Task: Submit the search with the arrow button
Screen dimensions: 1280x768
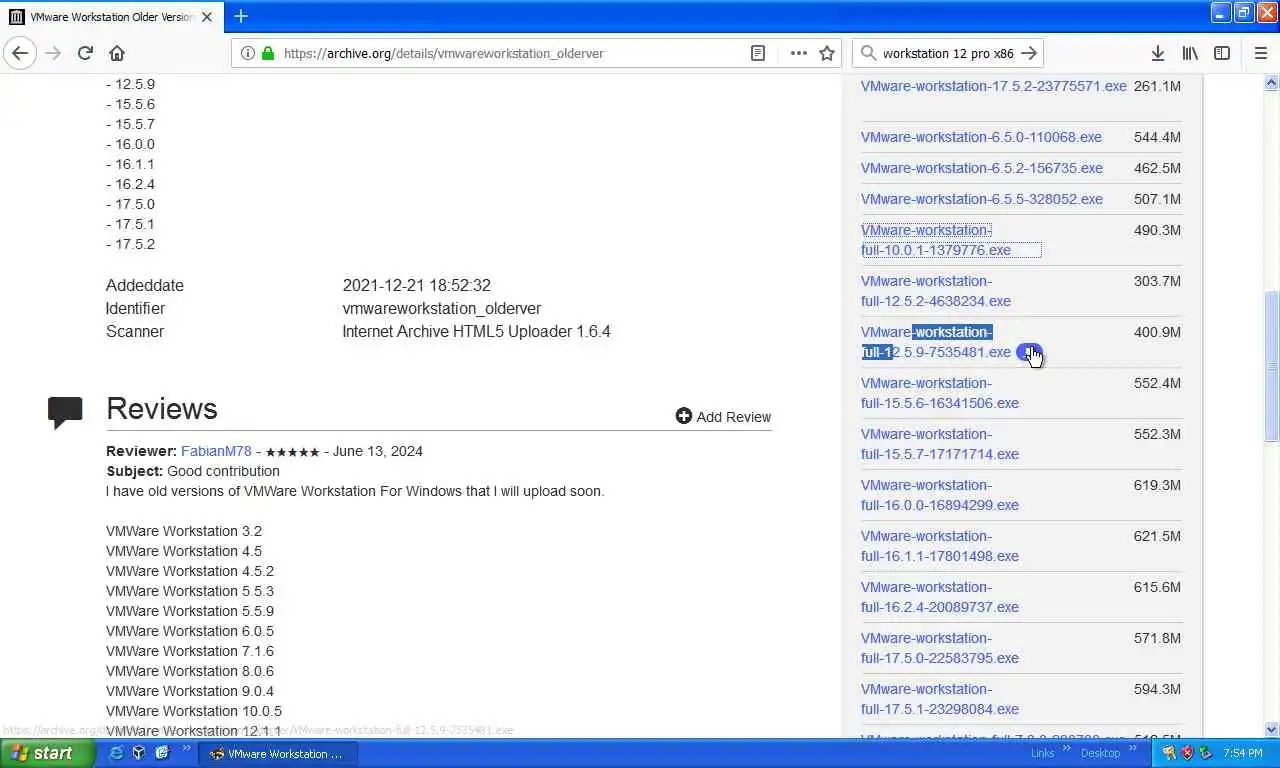Action: (x=1029, y=53)
